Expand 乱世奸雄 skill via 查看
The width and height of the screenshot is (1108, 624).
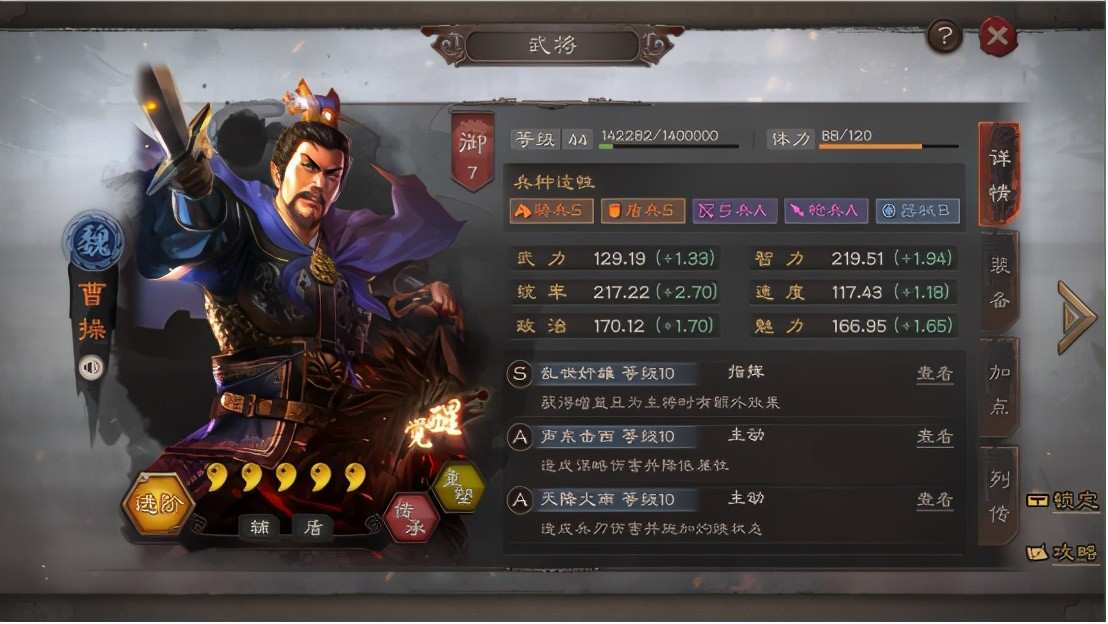935,373
